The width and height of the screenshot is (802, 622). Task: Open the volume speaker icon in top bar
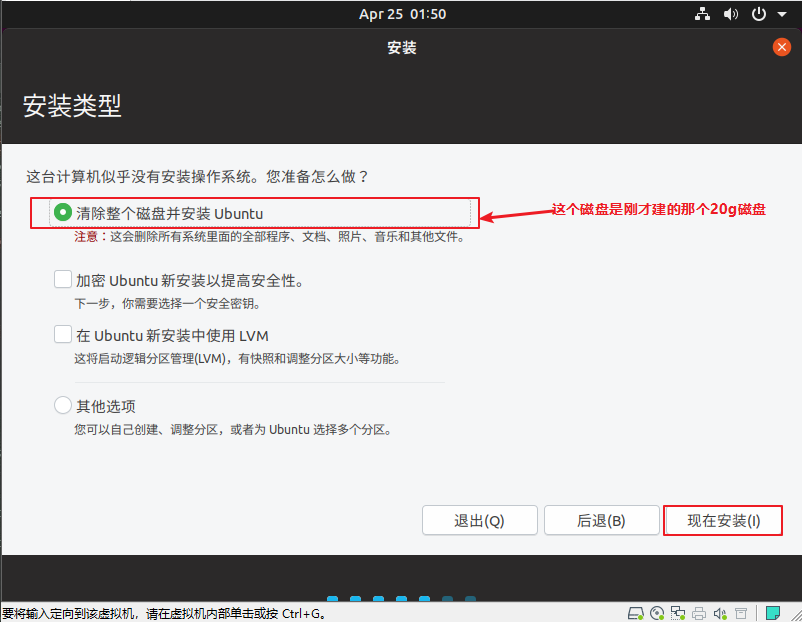coord(730,14)
